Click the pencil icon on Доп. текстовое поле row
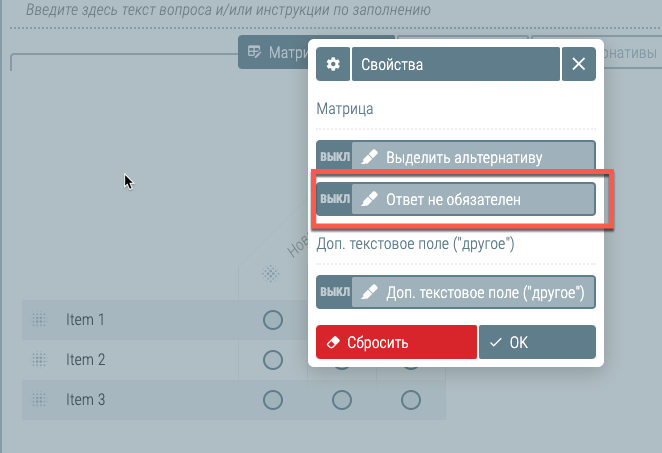662x453 pixels. point(369,292)
